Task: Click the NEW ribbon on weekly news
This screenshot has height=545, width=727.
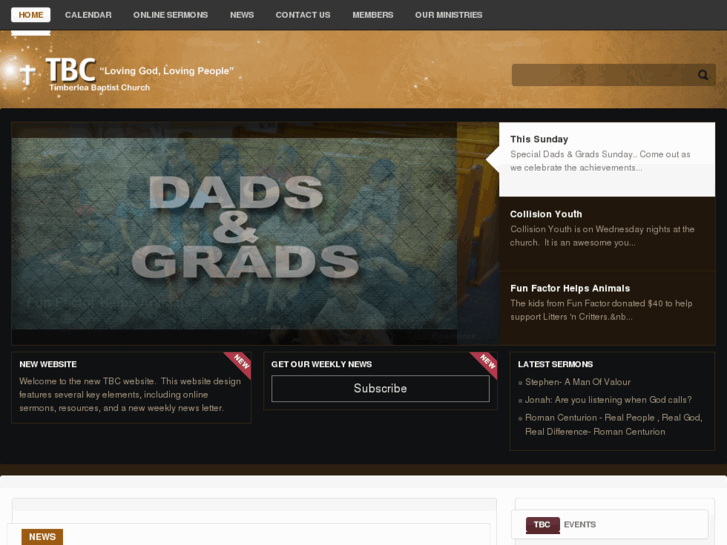Action: pos(486,363)
